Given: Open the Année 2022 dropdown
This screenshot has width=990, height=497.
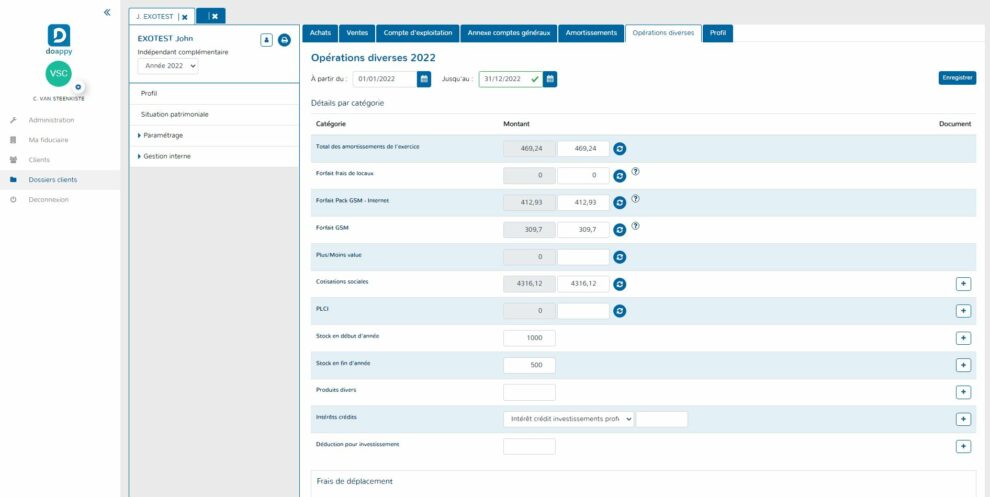Looking at the screenshot, I should click(x=168, y=66).
